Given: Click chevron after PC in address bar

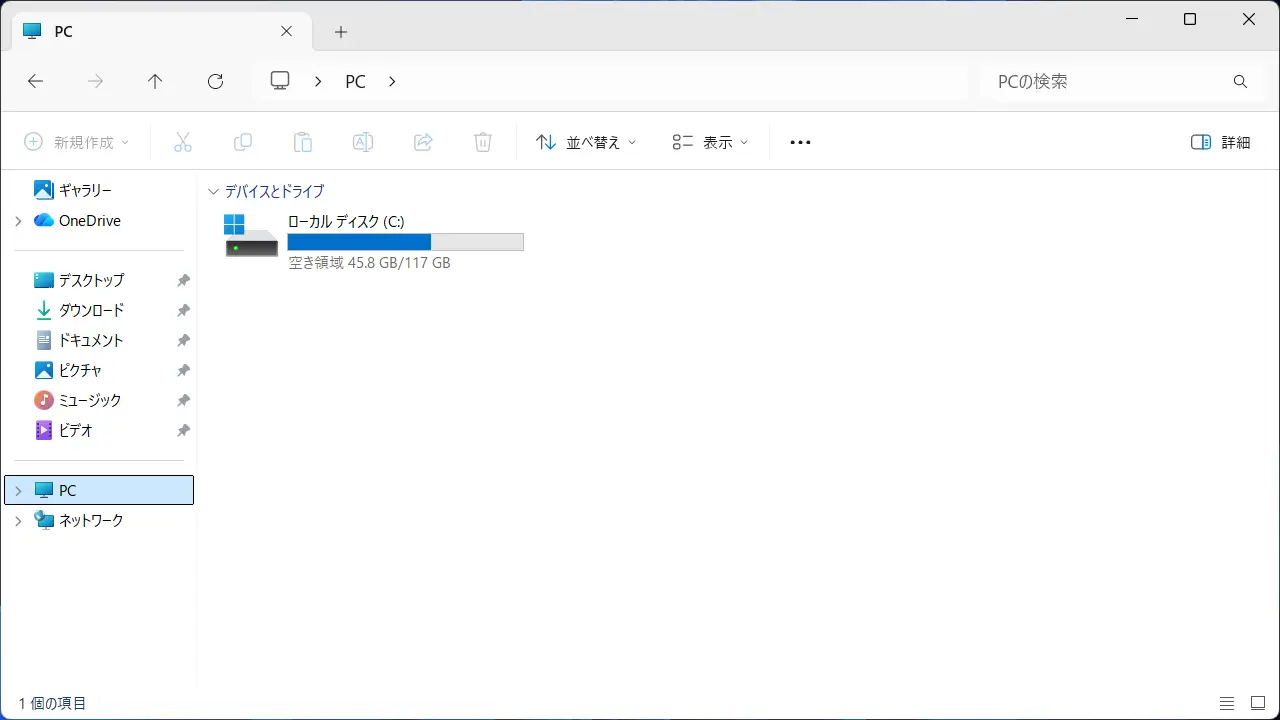Looking at the screenshot, I should click(x=392, y=81).
